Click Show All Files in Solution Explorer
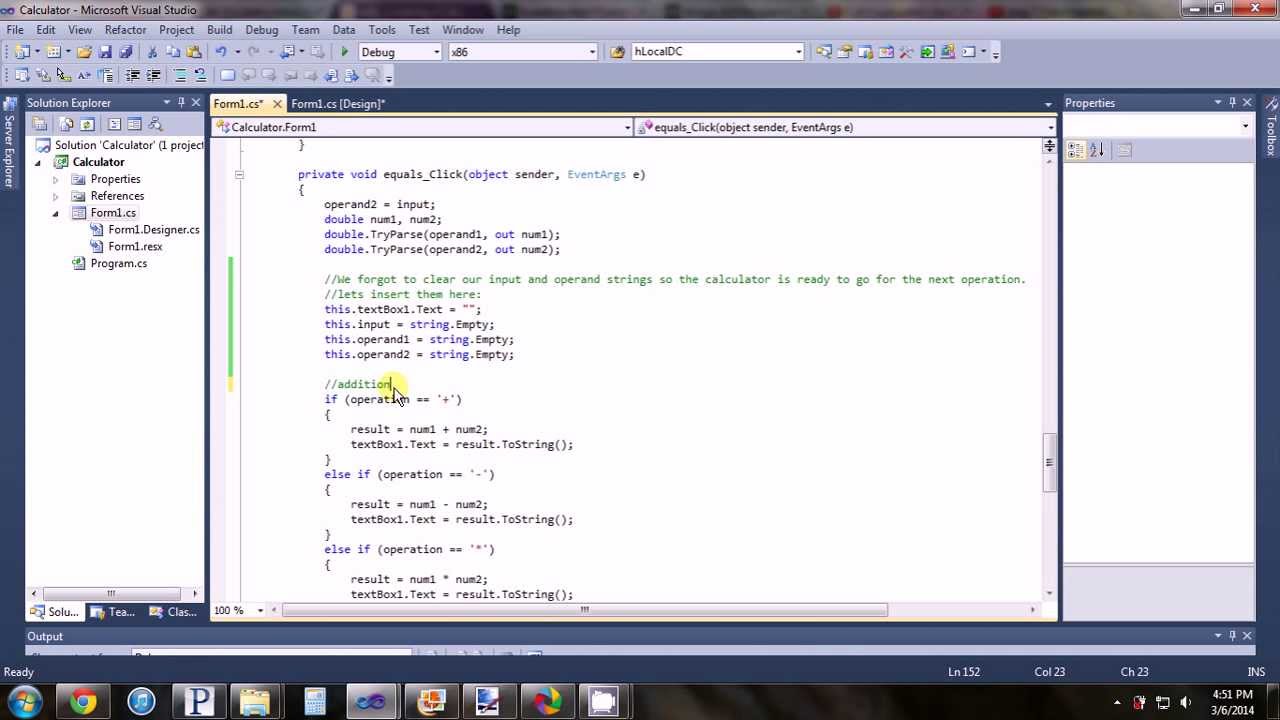This screenshot has height=720, width=1280. (66, 124)
